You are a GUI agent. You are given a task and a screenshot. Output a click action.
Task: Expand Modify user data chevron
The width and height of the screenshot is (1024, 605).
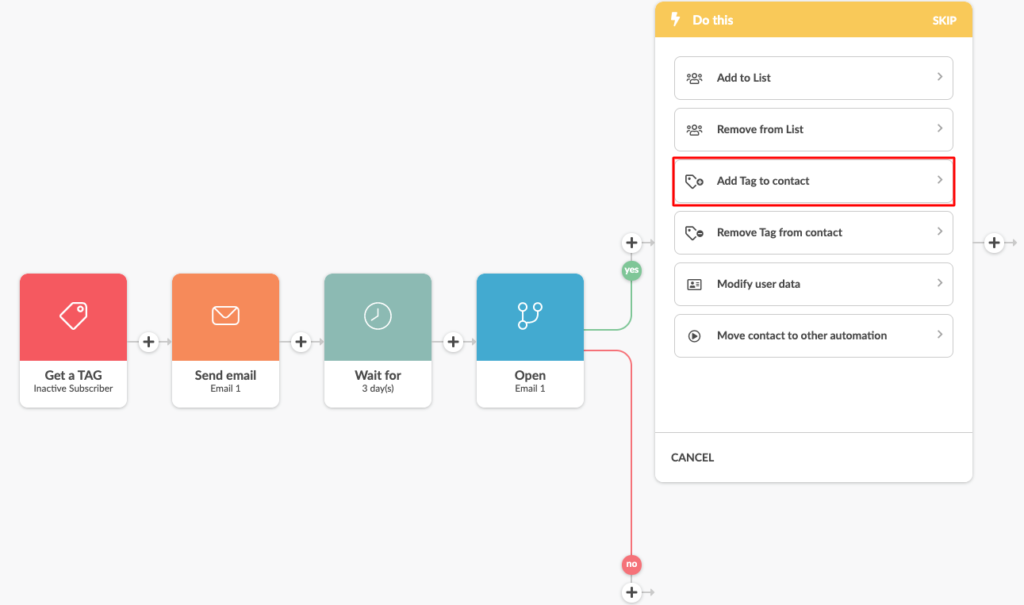(x=940, y=283)
